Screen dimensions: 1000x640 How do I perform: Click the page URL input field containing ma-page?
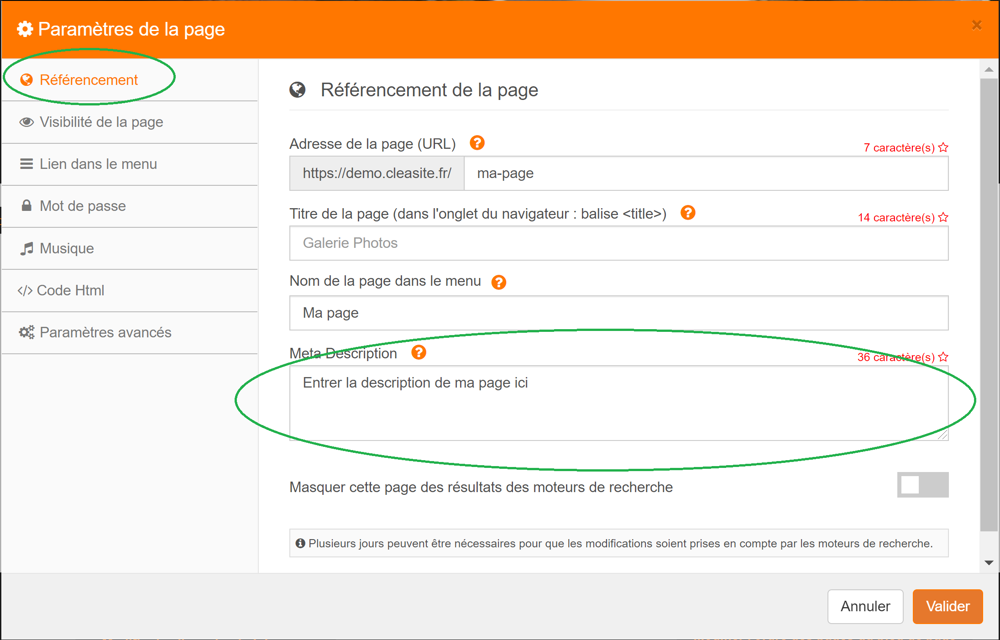(x=706, y=173)
